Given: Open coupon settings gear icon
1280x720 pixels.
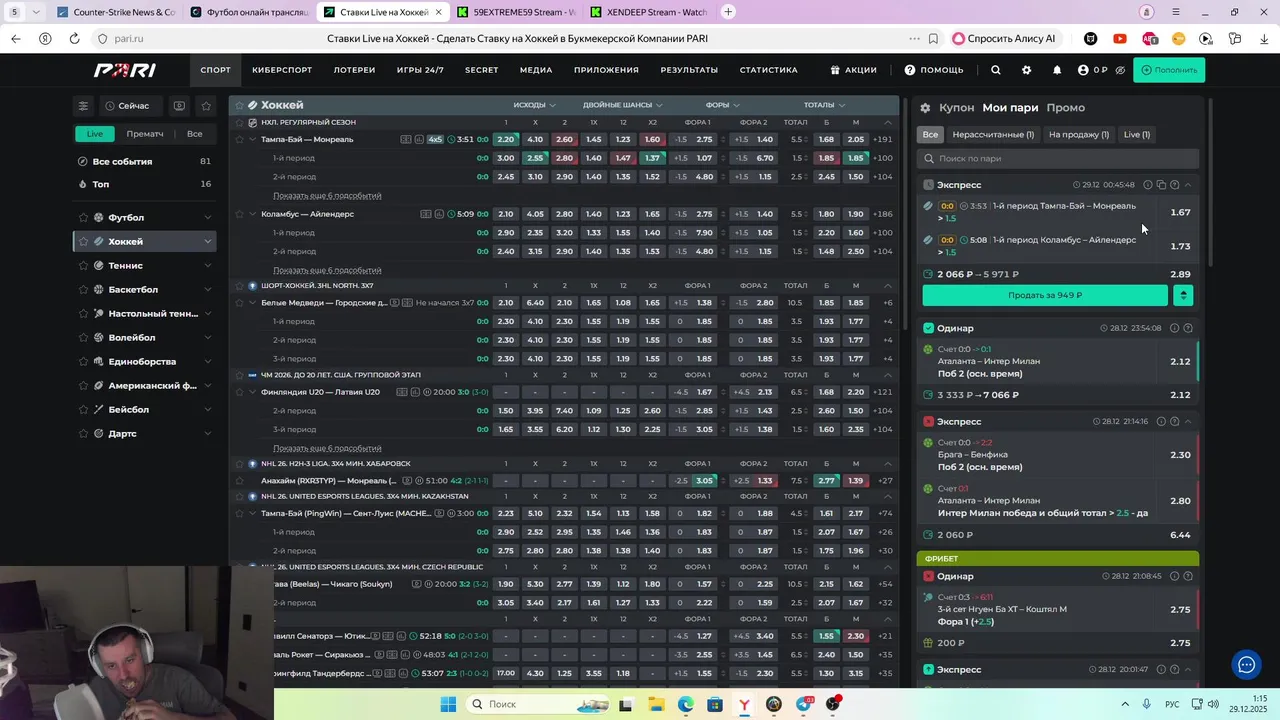Looking at the screenshot, I should pyautogui.click(x=925, y=108).
